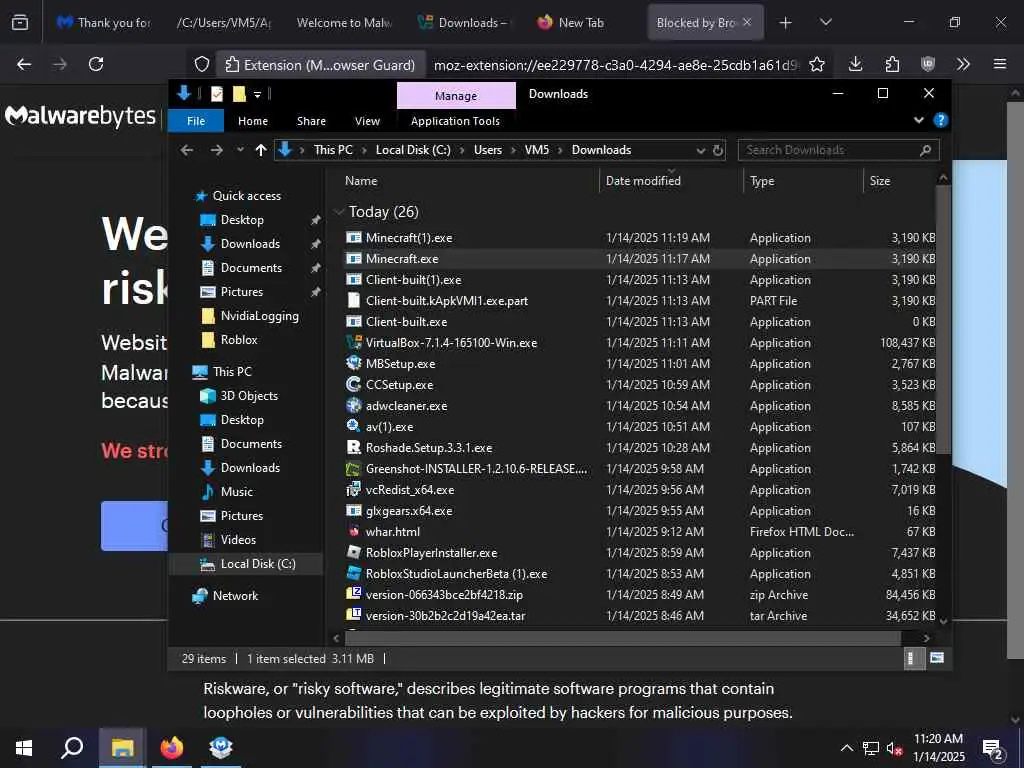Open the Firefox extensions puzzle icon
This screenshot has width=1024, height=768.
point(892,64)
